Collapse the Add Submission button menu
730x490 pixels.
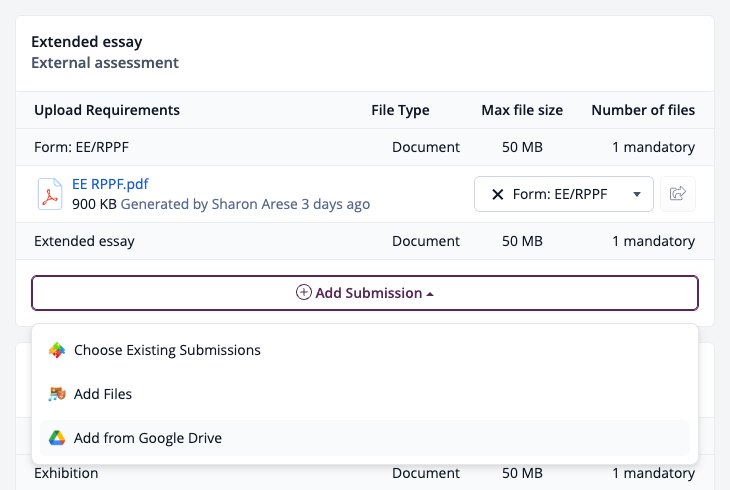point(365,293)
